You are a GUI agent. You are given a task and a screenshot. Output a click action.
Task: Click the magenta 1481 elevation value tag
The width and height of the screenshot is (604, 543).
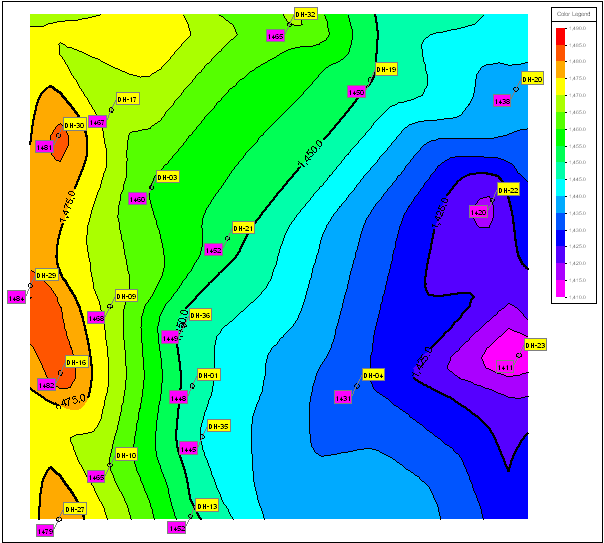44,147
